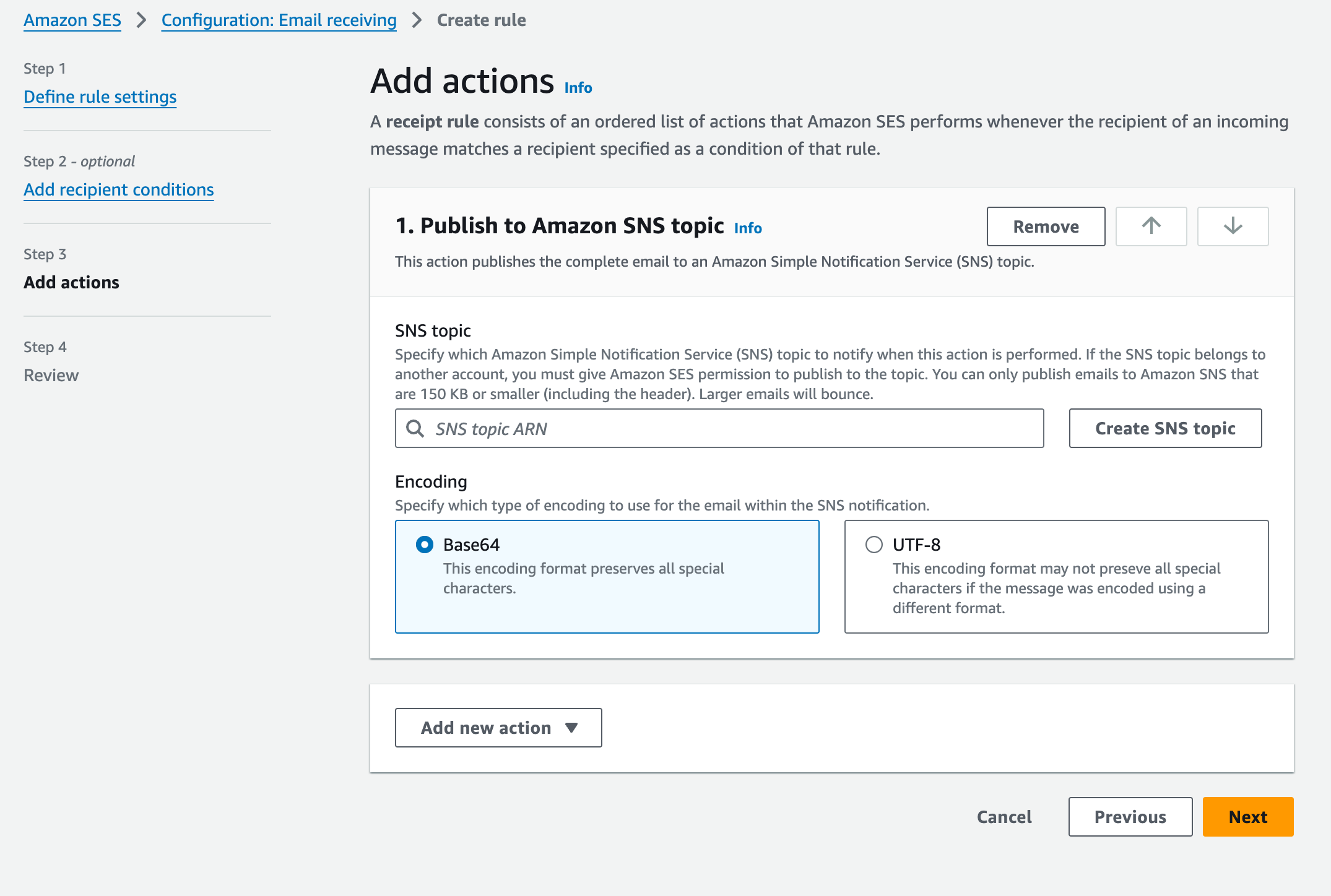Select the Base64 encoding option
Viewport: 1331px width, 896px height.
pos(423,545)
